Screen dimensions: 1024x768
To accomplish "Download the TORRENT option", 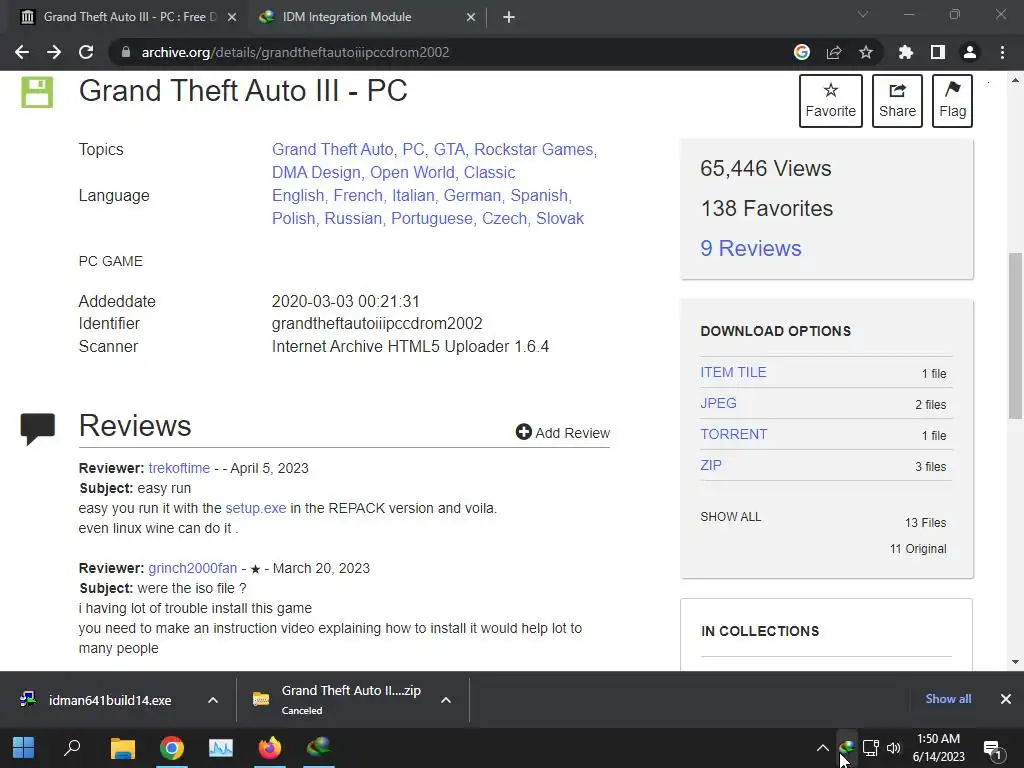I will pyautogui.click(x=733, y=434).
